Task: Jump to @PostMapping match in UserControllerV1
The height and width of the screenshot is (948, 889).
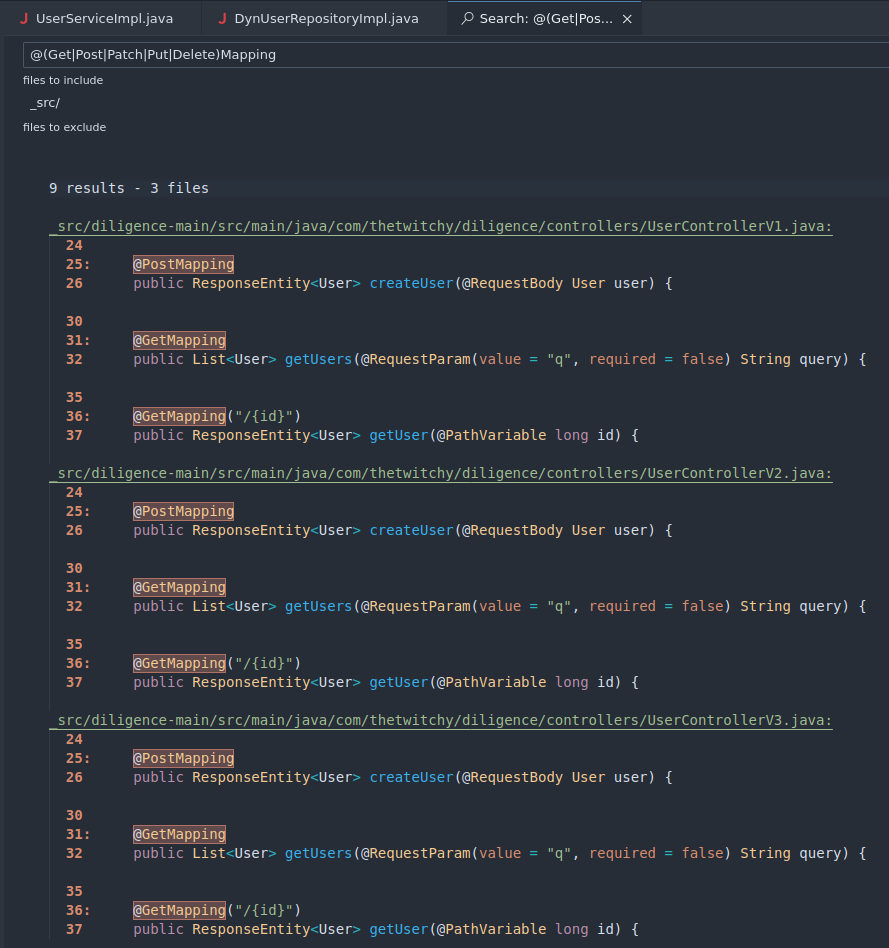Action: coord(183,265)
